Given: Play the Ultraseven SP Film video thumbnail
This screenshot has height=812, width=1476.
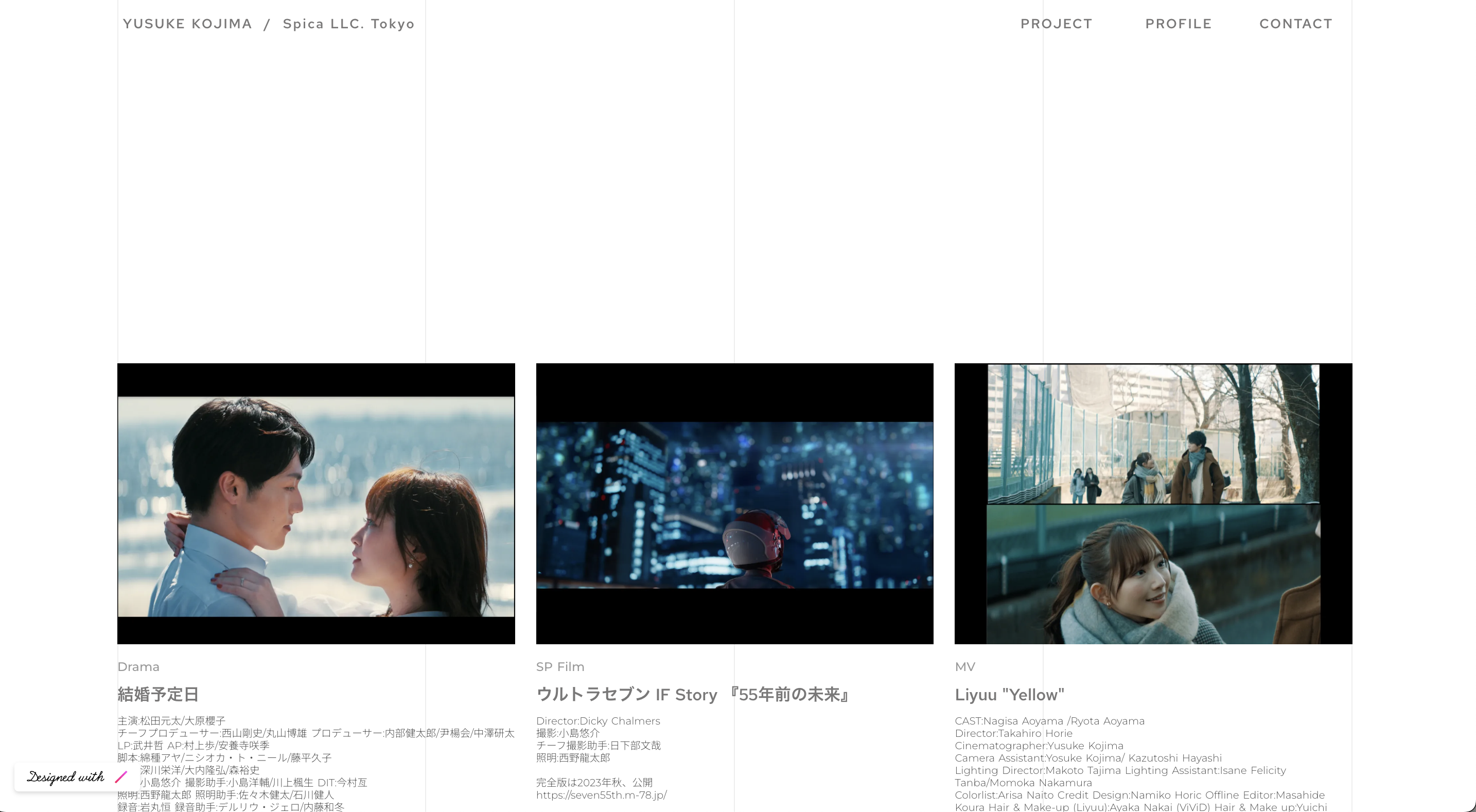Looking at the screenshot, I should 734,502.
